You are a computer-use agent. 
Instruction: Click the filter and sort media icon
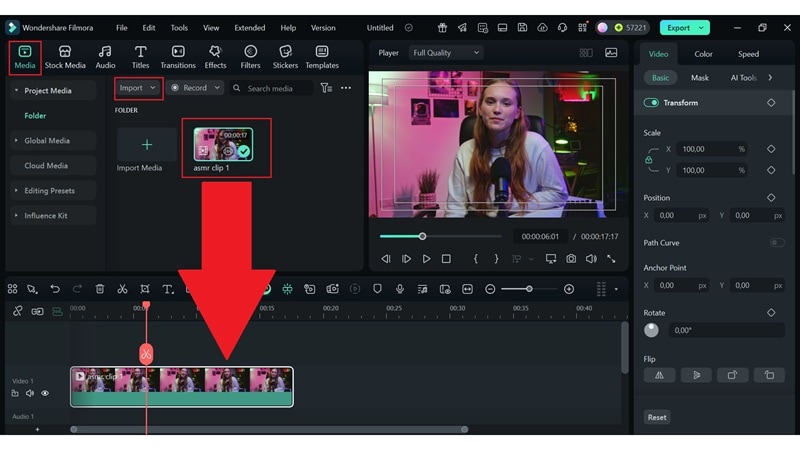[326, 88]
